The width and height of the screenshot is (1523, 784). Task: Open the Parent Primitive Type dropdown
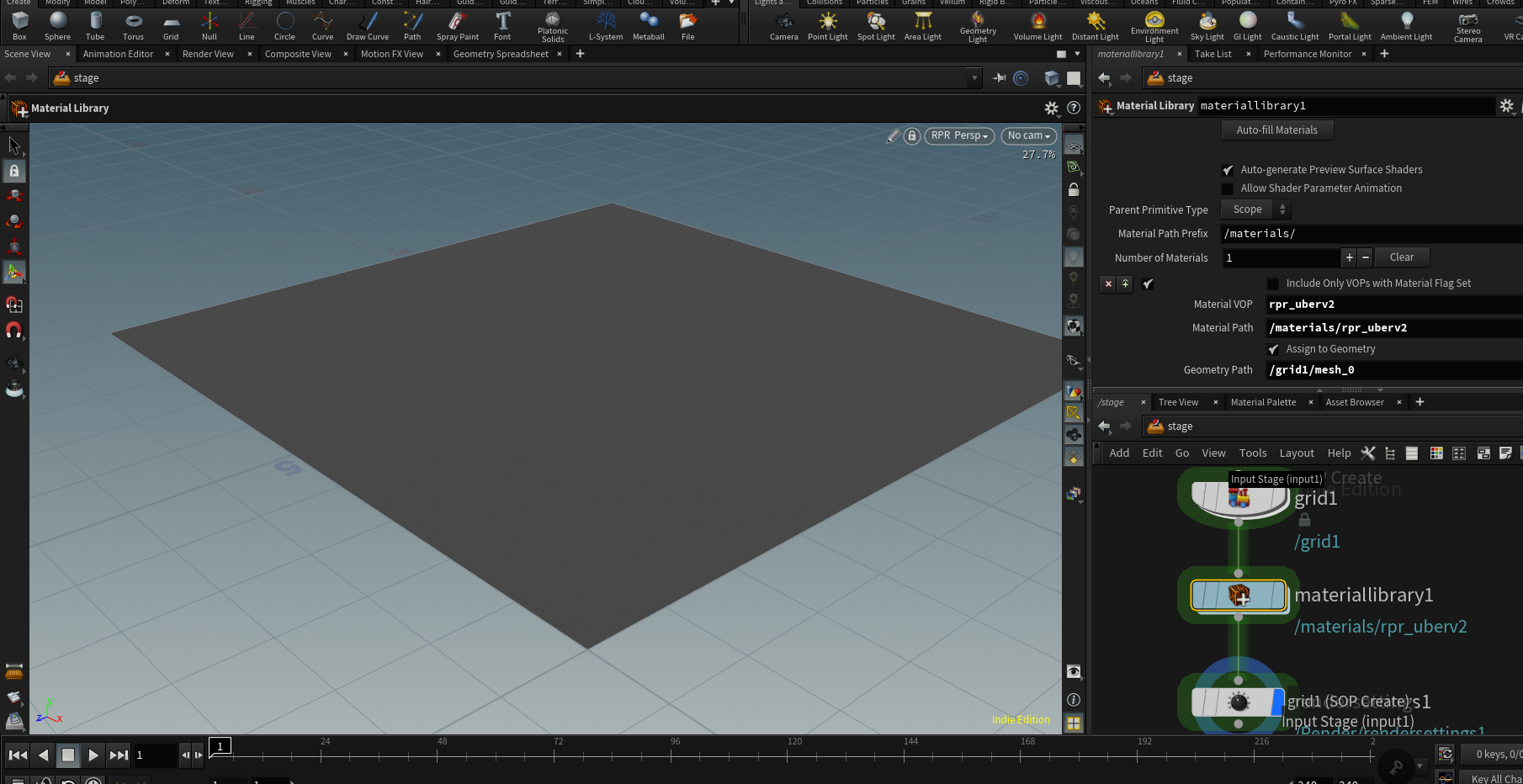pos(1255,209)
